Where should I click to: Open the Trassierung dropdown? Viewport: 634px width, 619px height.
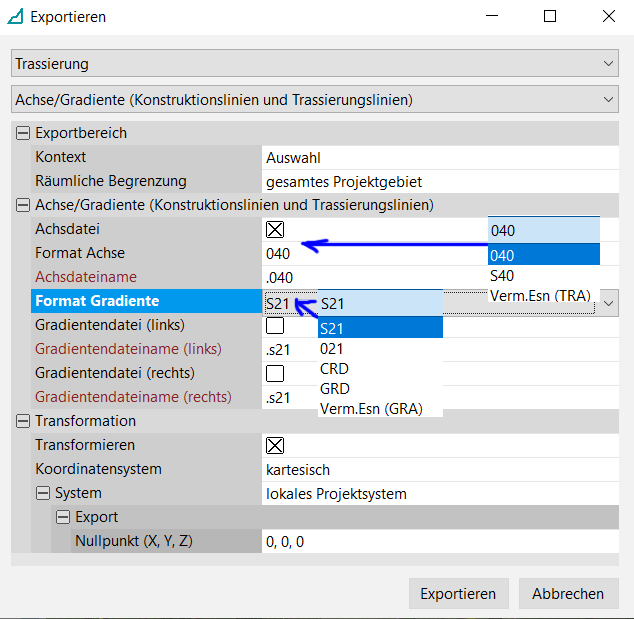tap(315, 64)
